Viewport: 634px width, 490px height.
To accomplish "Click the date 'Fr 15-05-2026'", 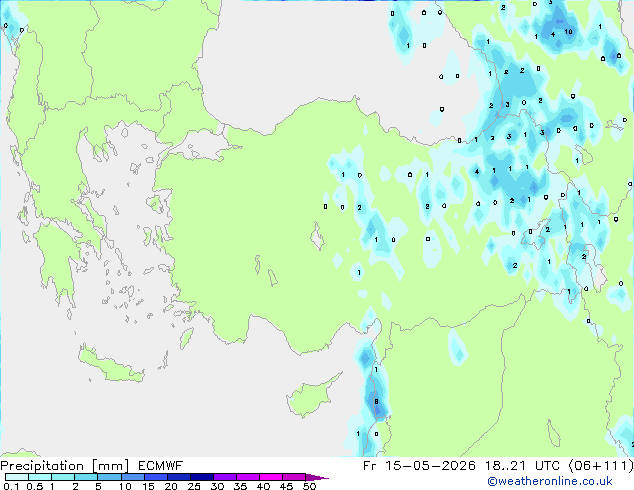I will [x=419, y=466].
